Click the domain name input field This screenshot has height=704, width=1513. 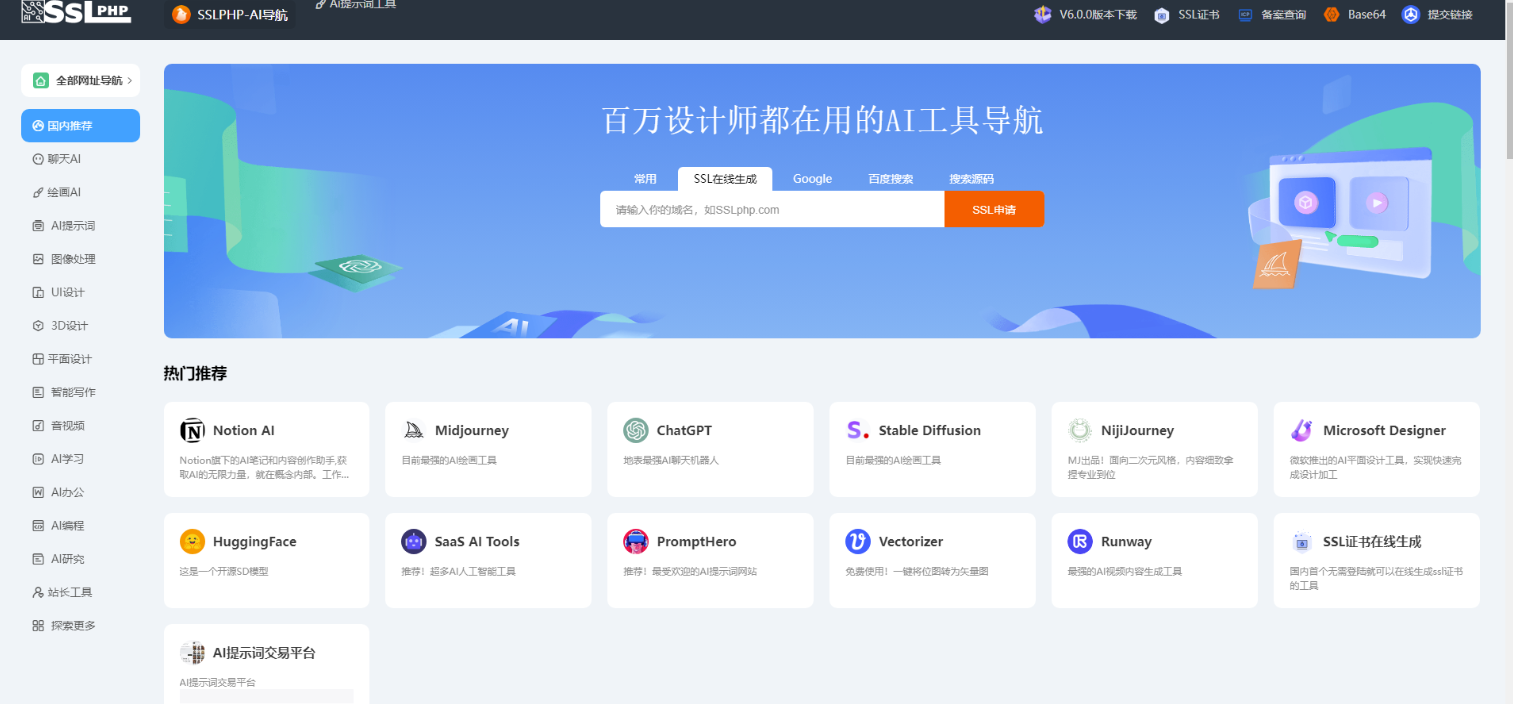coord(772,210)
